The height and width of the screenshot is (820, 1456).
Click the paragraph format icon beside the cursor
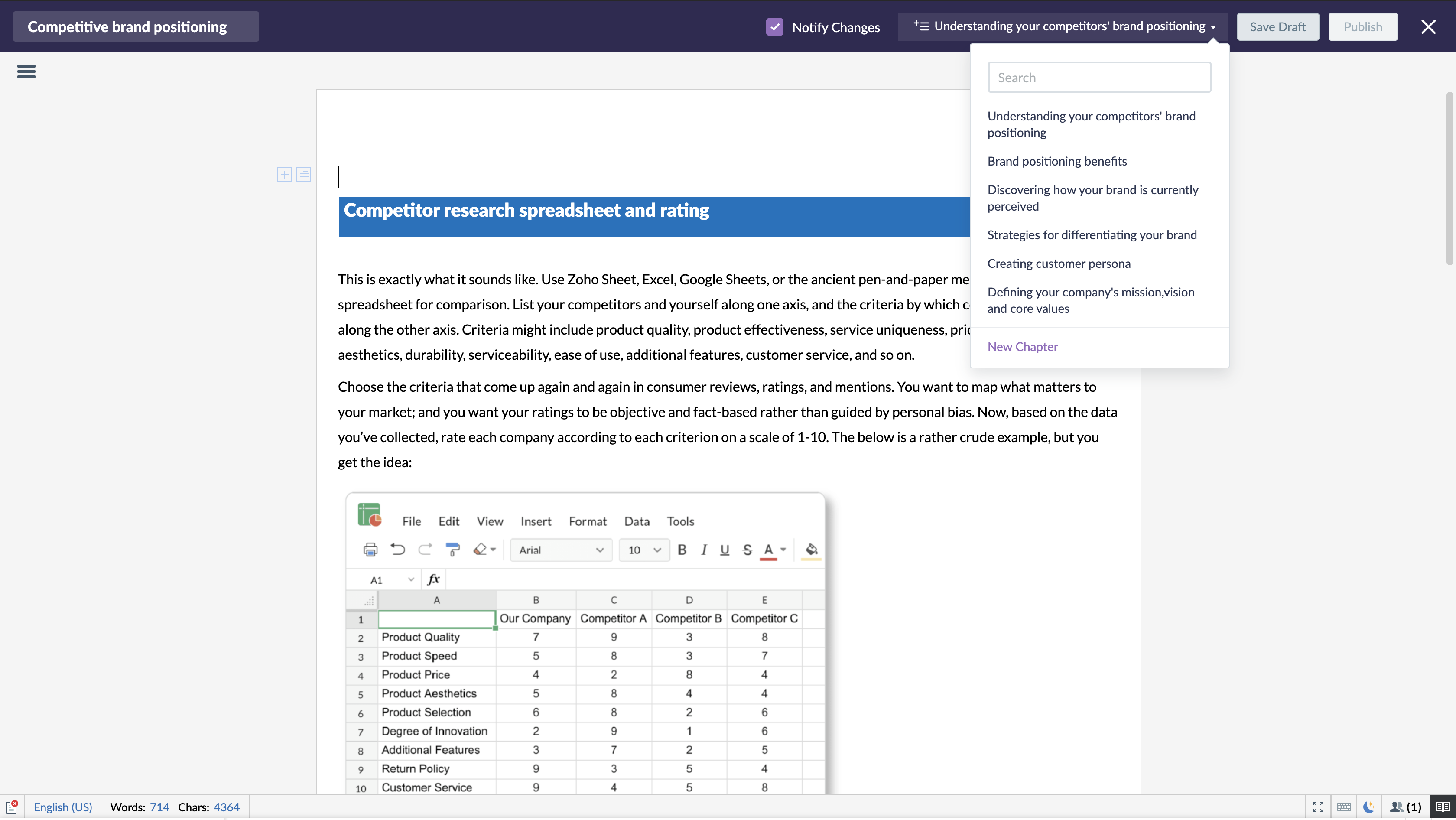(x=303, y=175)
